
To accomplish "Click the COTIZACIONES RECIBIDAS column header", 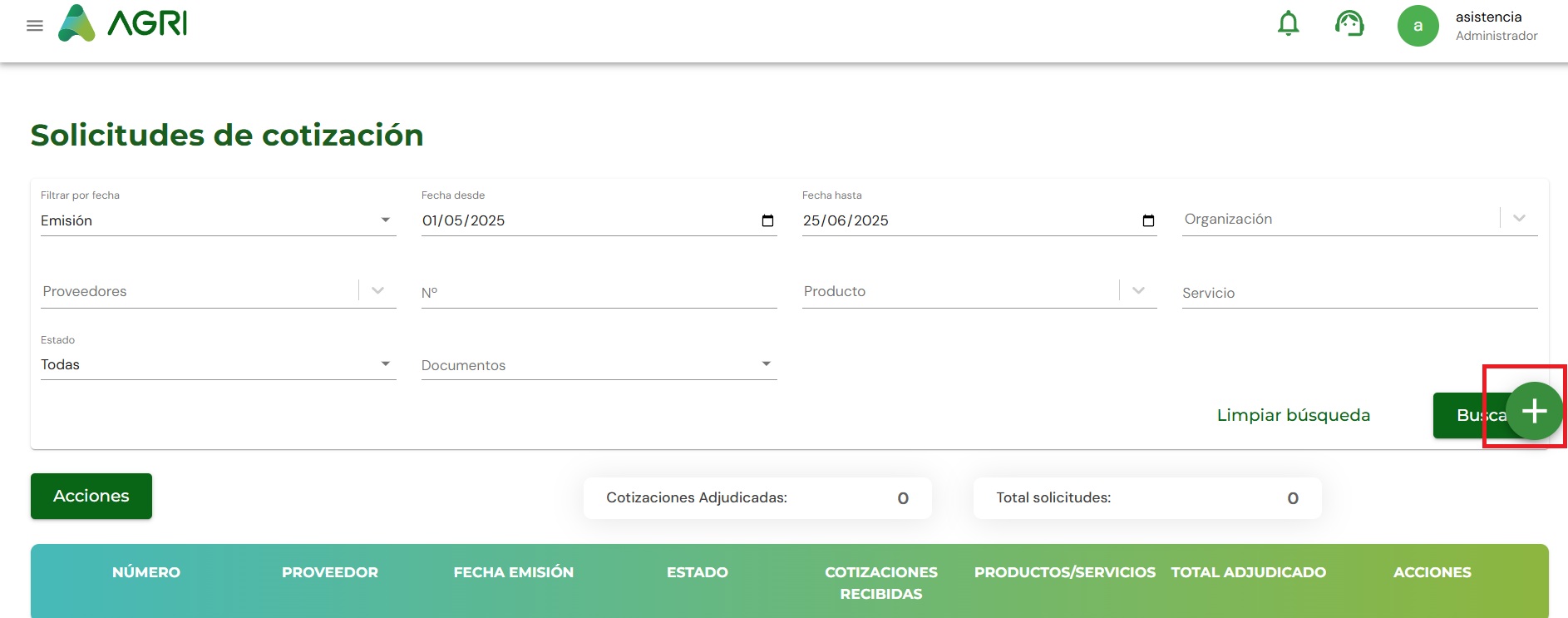I will tap(881, 583).
